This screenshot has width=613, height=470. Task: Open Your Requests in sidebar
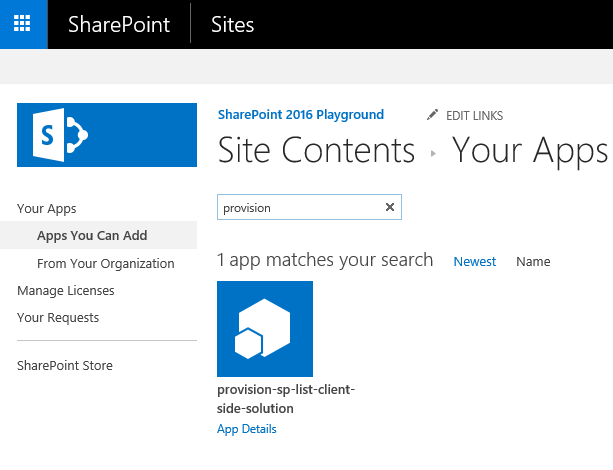pos(58,318)
